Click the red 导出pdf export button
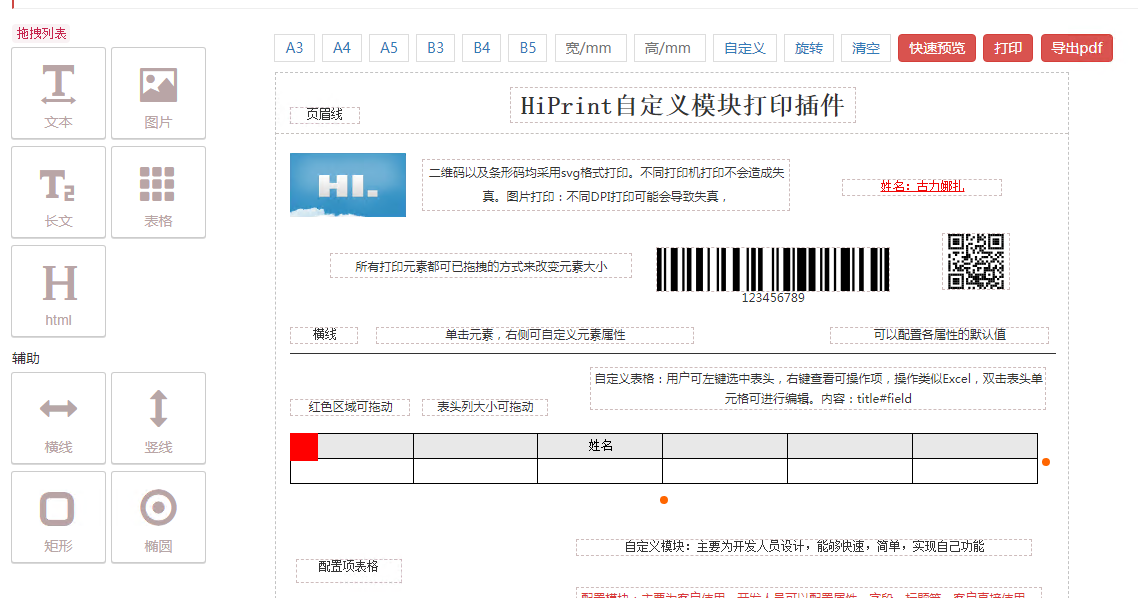The width and height of the screenshot is (1138, 598). point(1077,48)
